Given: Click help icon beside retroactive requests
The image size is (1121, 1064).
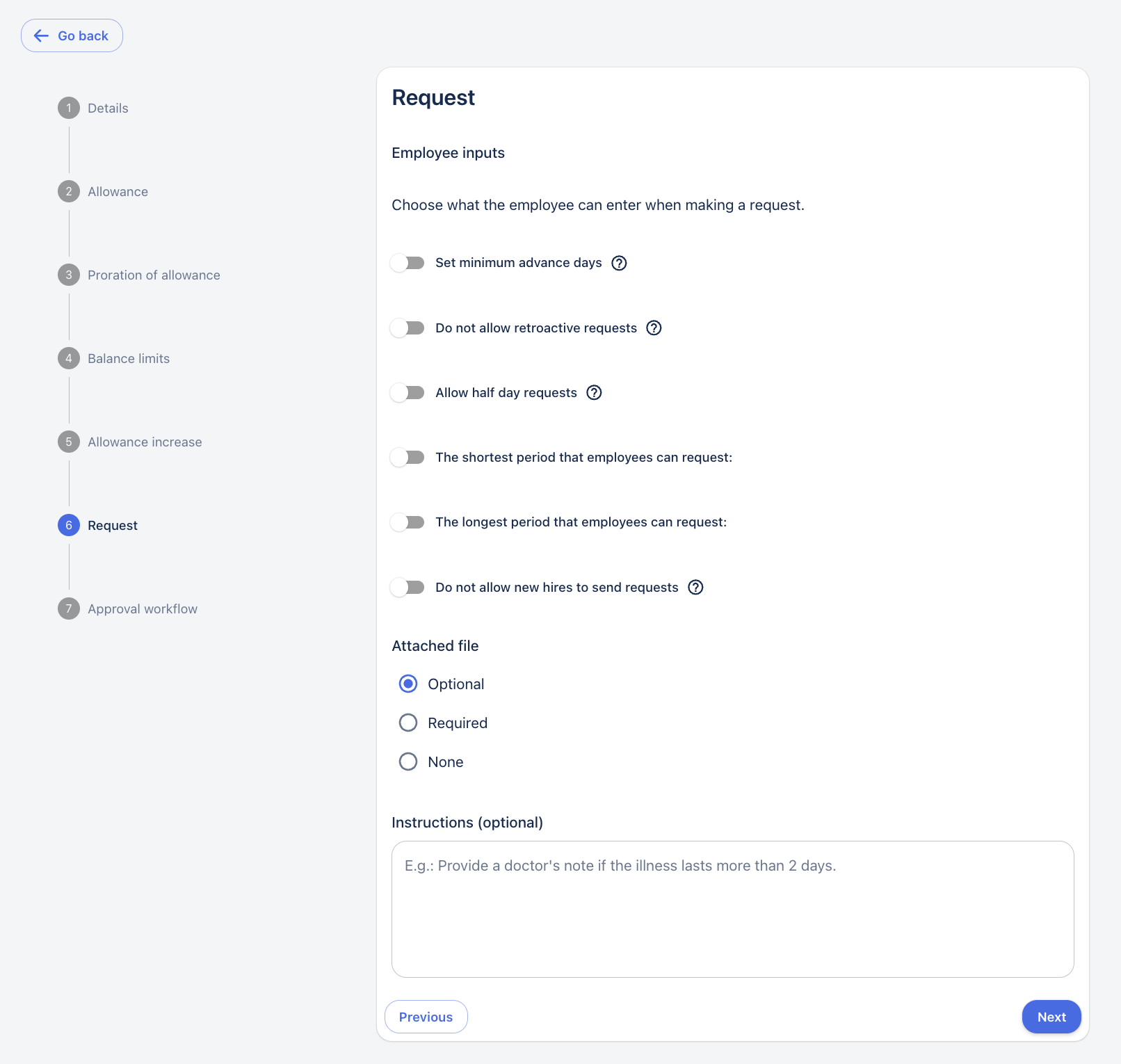Looking at the screenshot, I should tap(654, 328).
